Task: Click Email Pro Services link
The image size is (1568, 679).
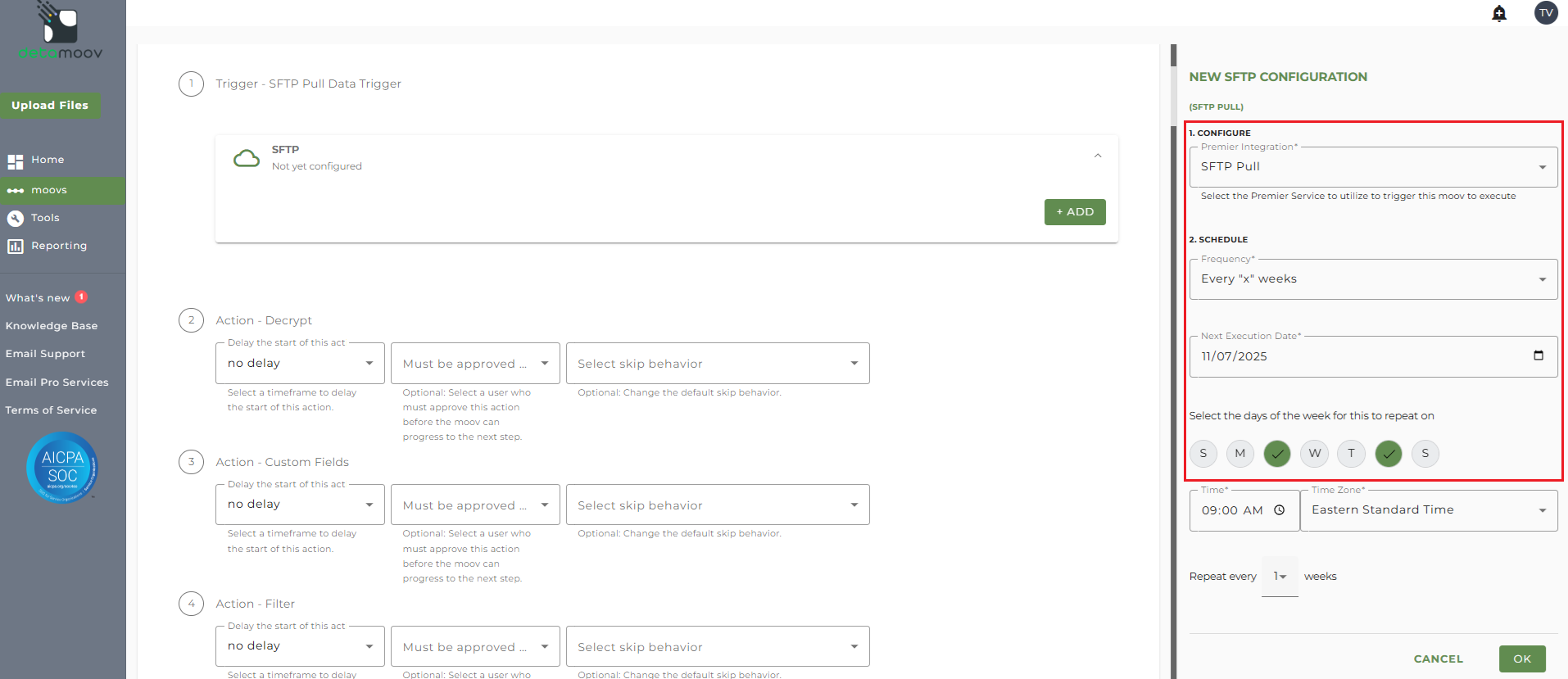Action: click(x=57, y=383)
